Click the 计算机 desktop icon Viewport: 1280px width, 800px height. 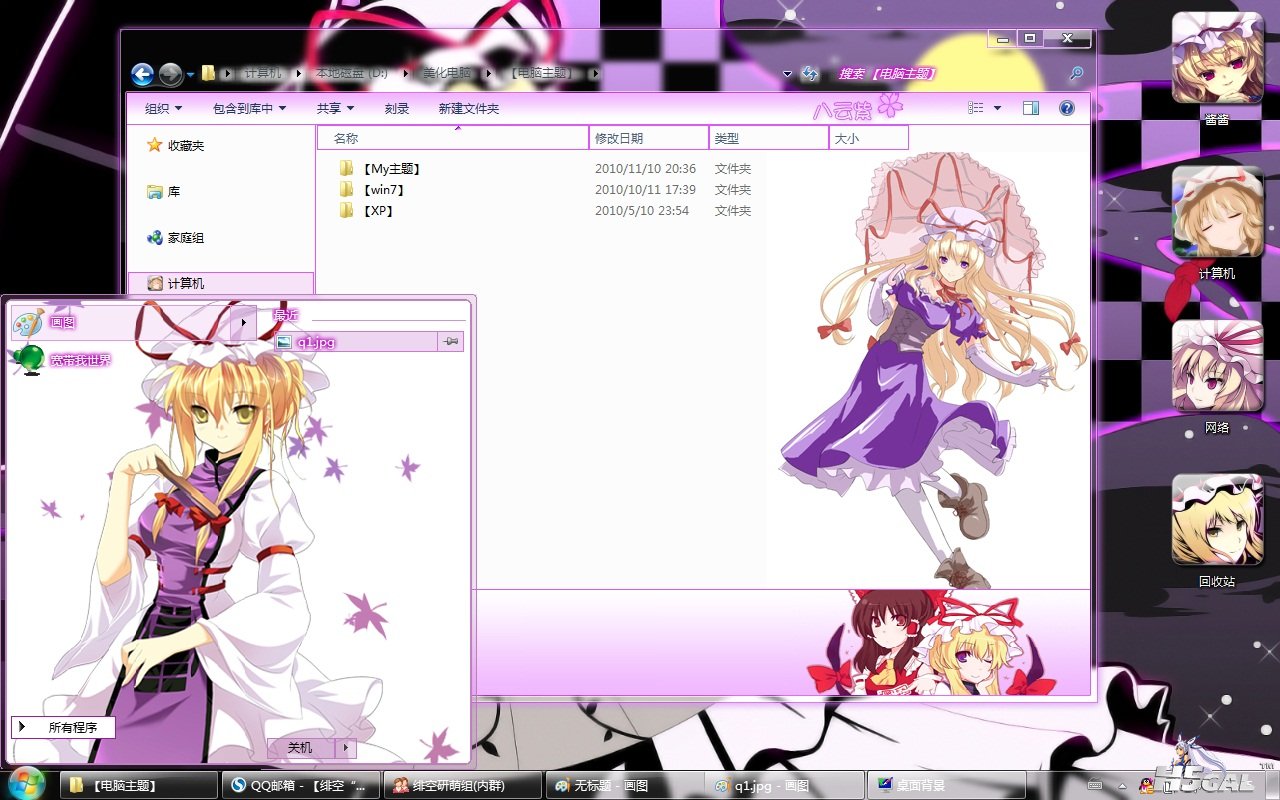point(1217,223)
